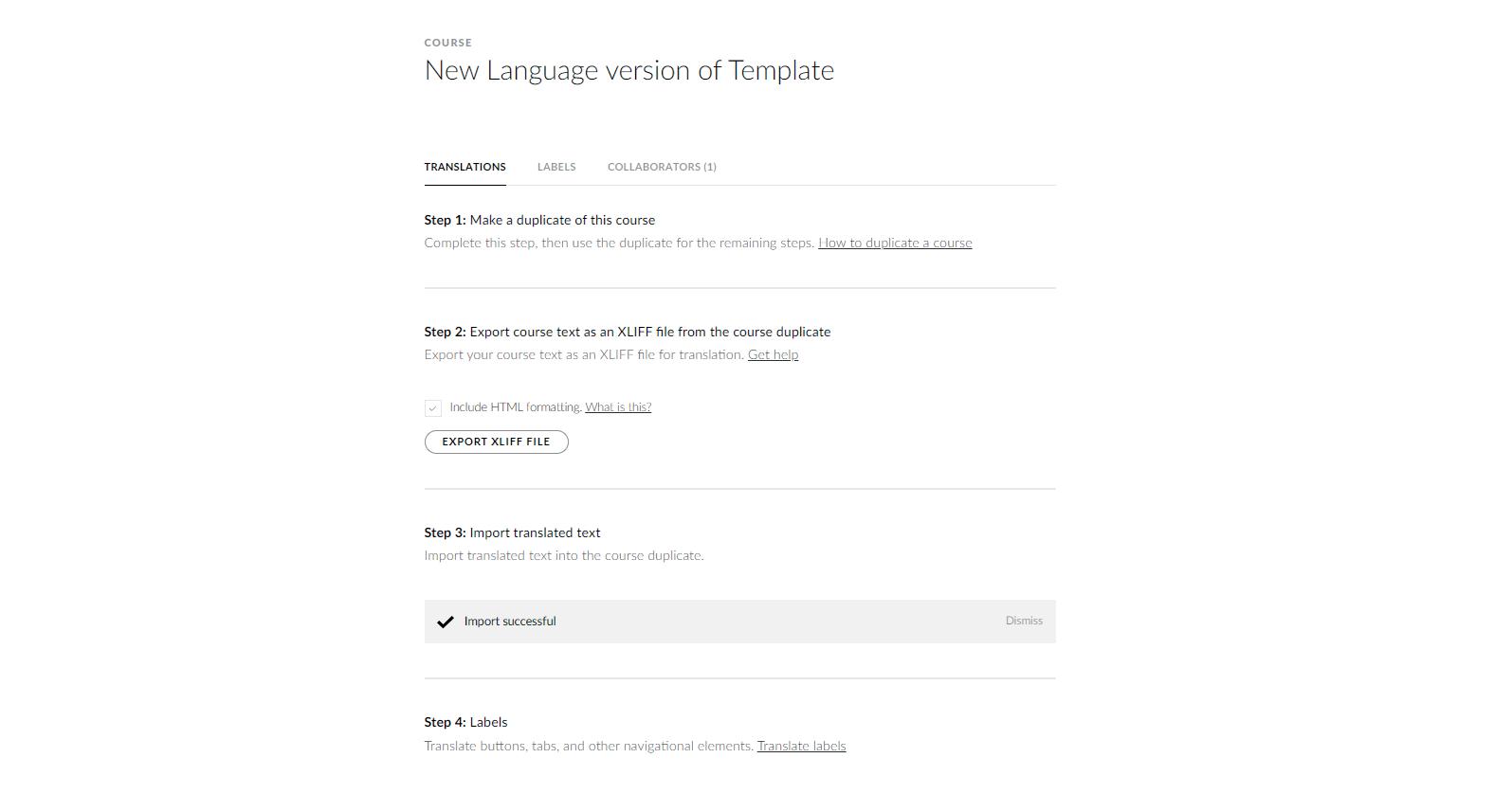This screenshot has width=1494, height=812.
Task: Open the Collaborators (1) tab
Action: click(x=662, y=167)
